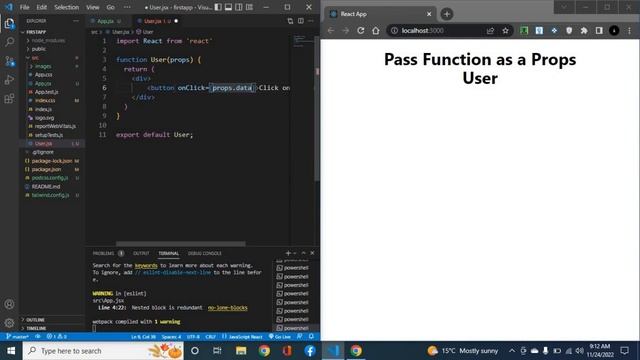Click the keywords link in the terminal

click(146, 265)
